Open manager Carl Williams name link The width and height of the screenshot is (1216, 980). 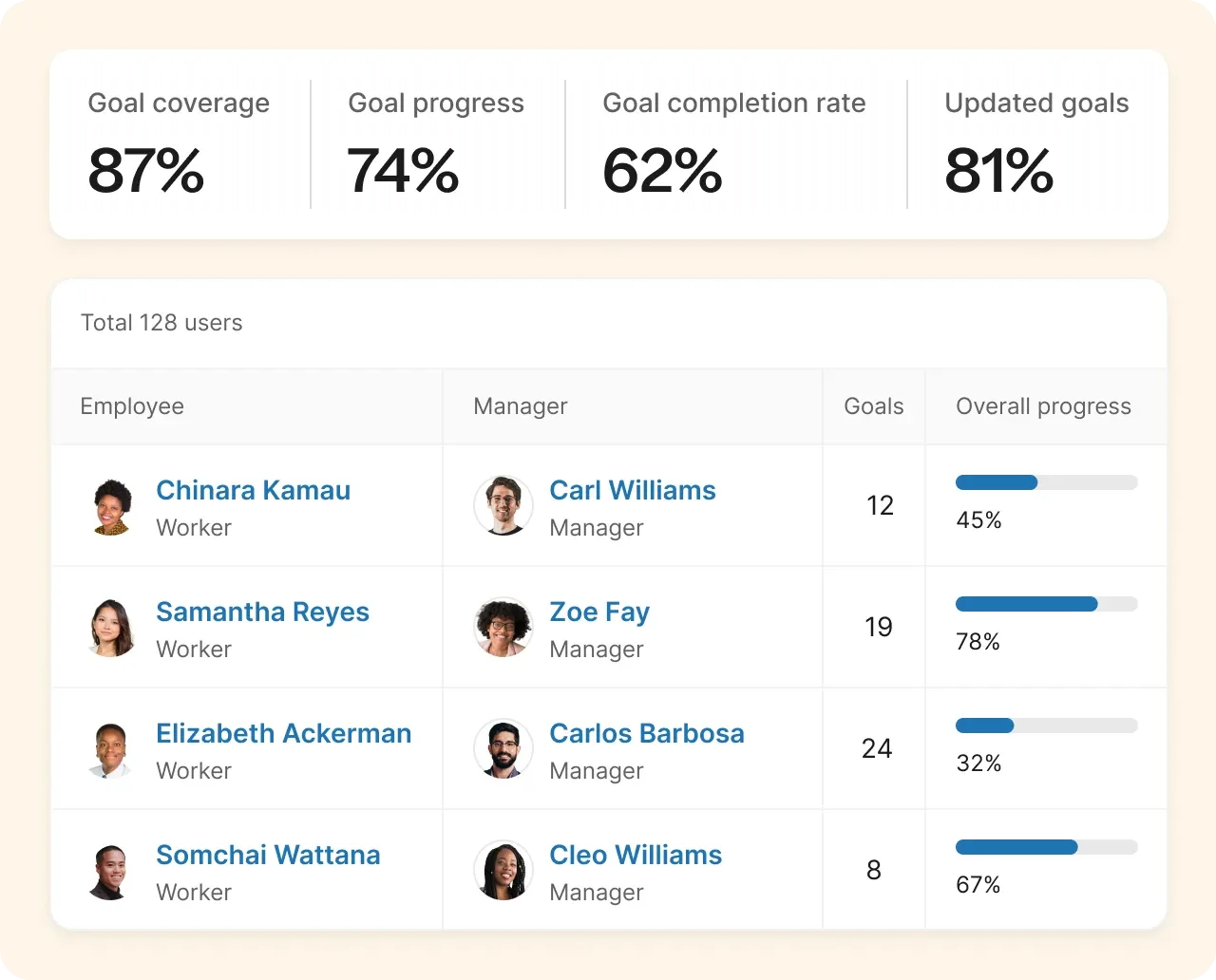coord(633,490)
